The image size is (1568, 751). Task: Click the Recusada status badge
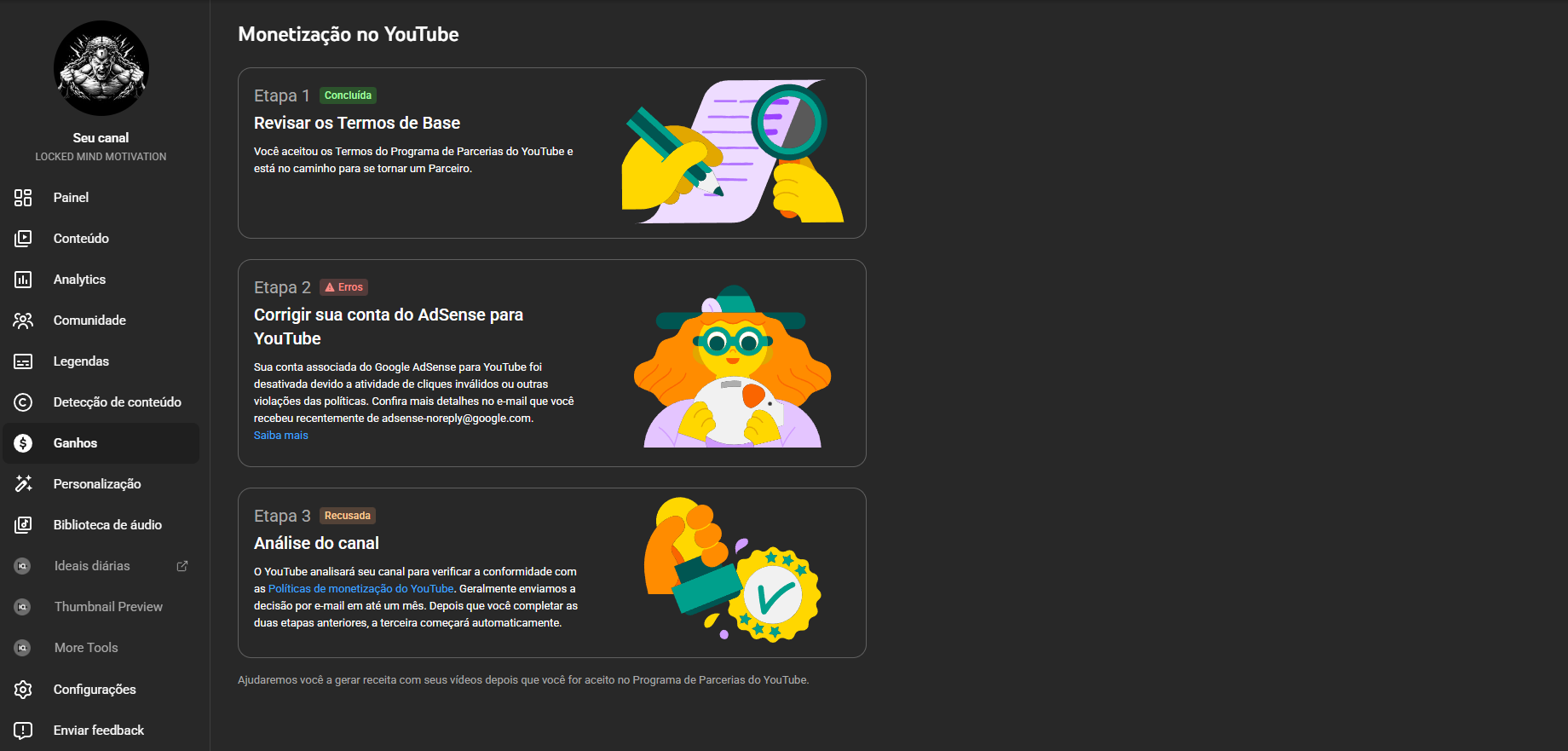pyautogui.click(x=348, y=516)
